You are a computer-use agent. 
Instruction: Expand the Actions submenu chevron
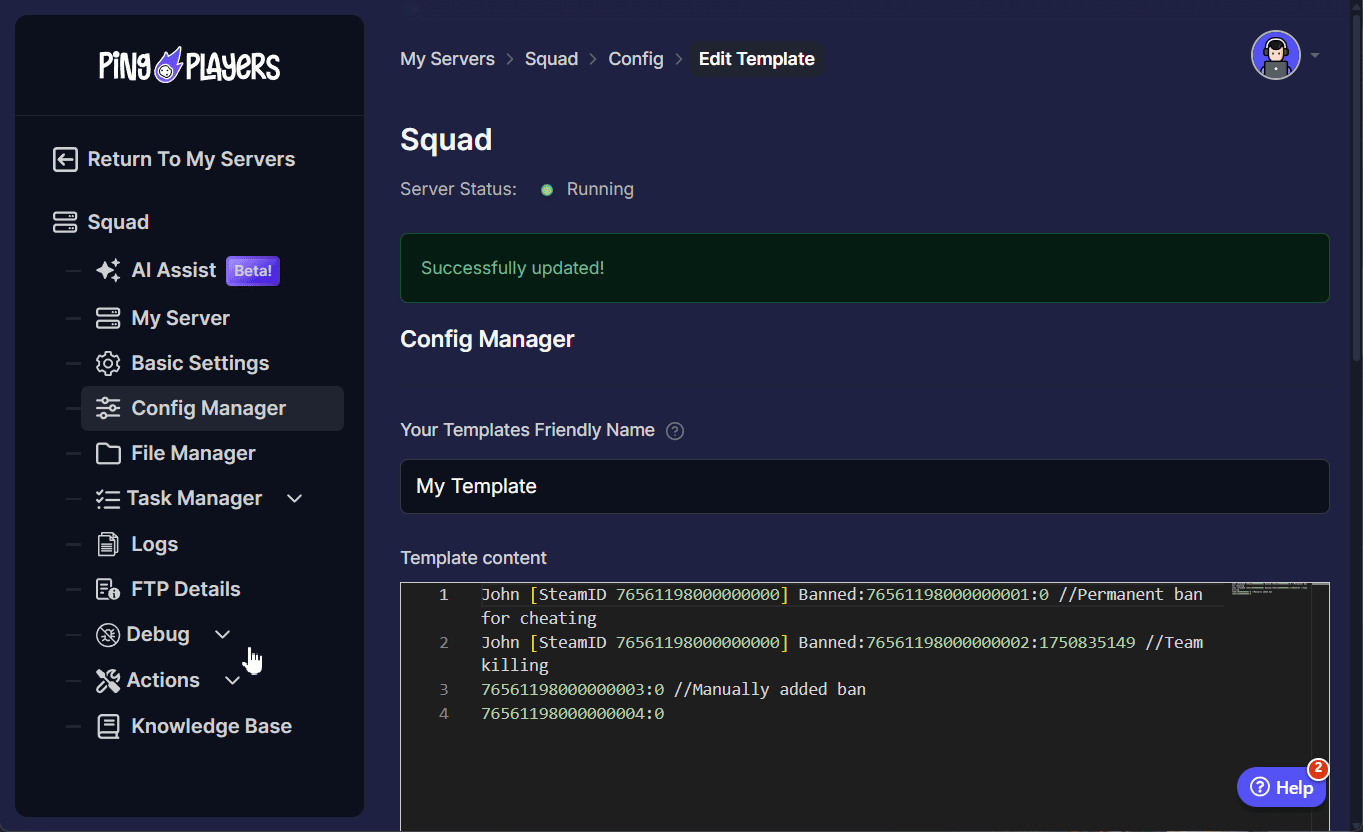233,680
